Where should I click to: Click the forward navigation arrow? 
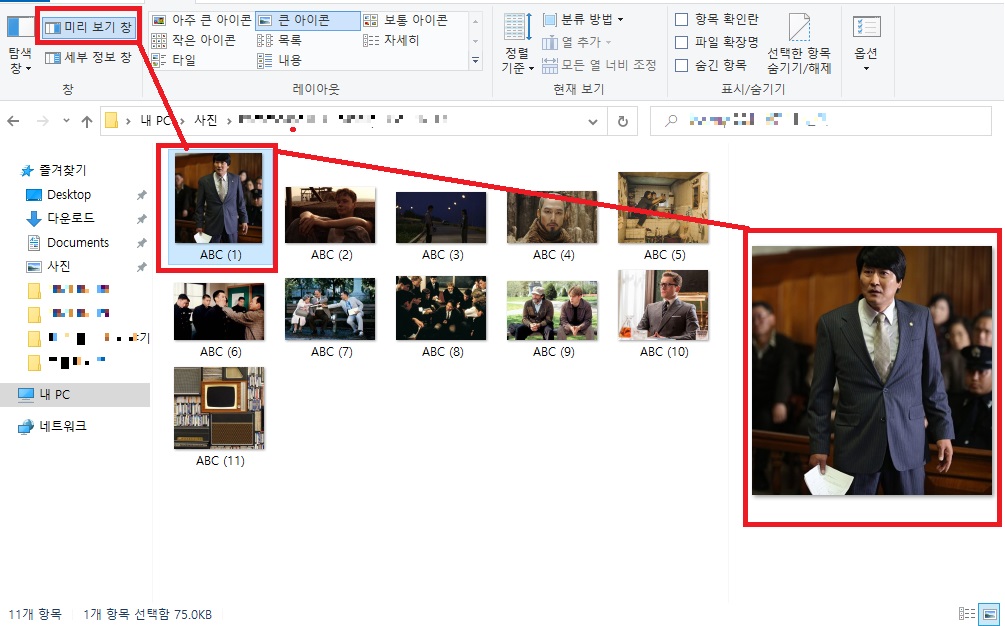tap(42, 121)
